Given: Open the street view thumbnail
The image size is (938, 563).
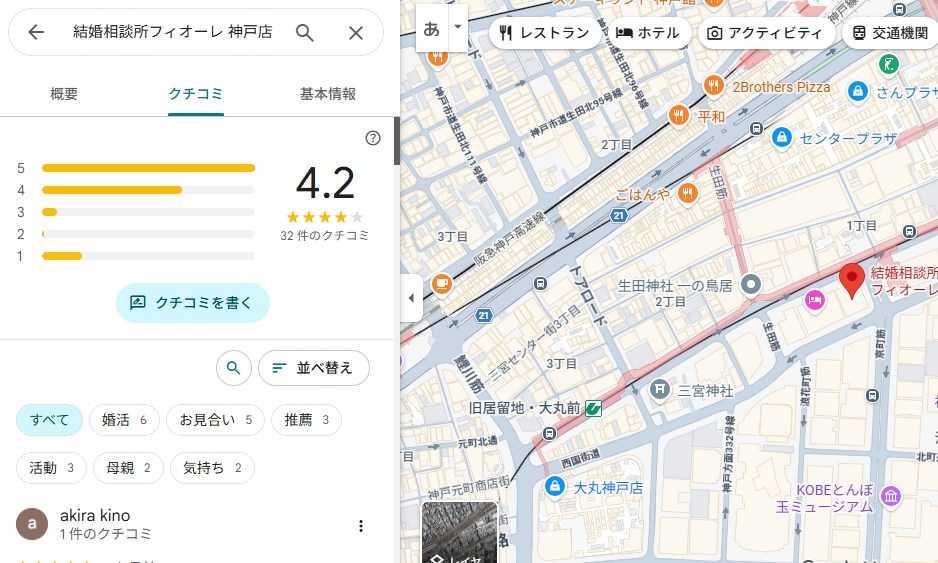Looking at the screenshot, I should click(459, 533).
